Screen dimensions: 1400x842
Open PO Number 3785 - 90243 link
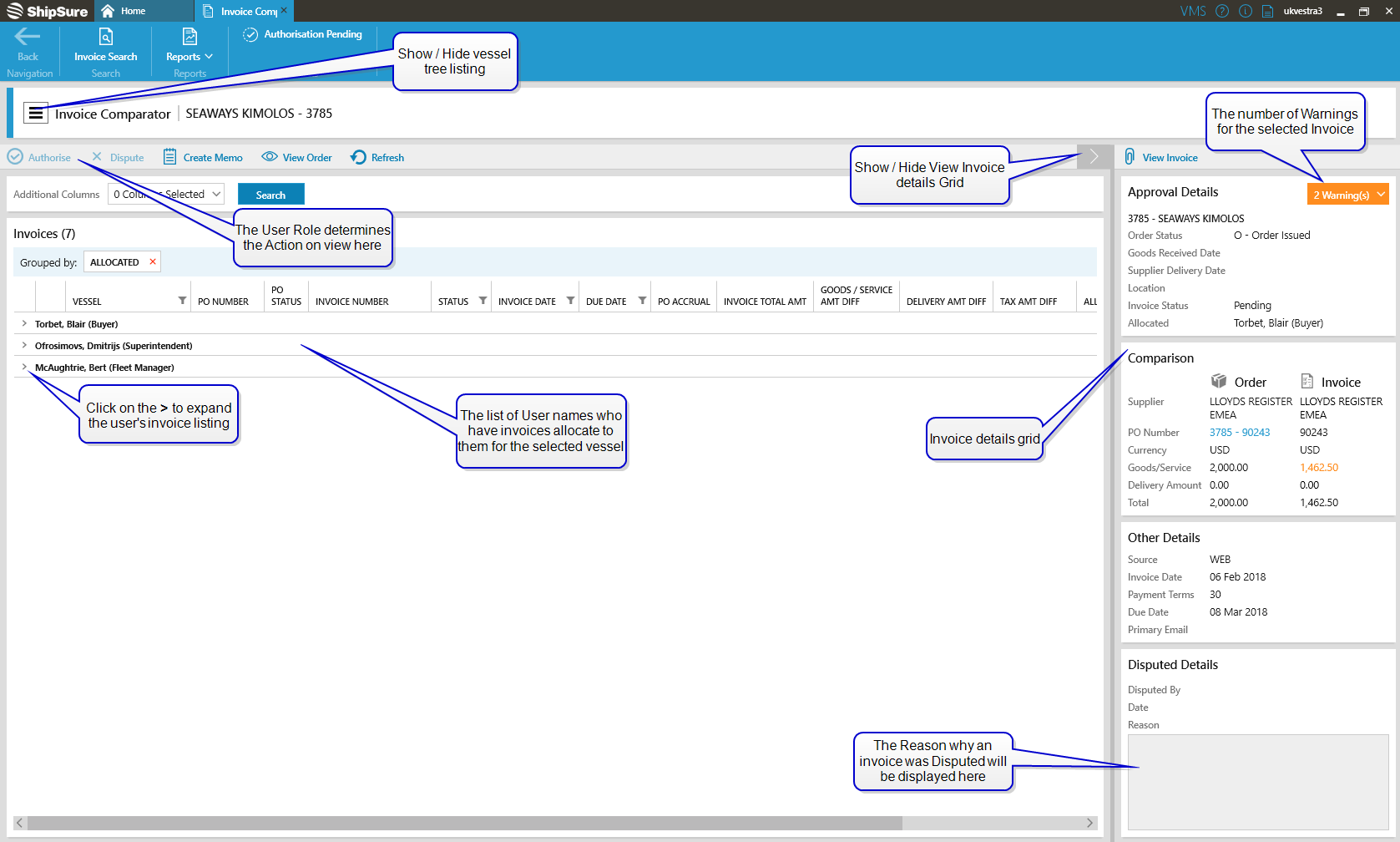[x=1239, y=433]
